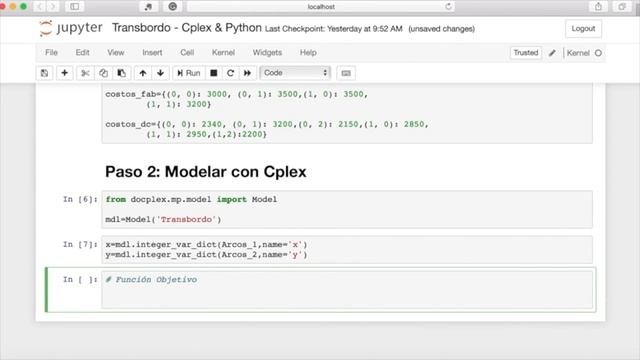
Task: Click the In [7]: prompt label
Action: [x=80, y=244]
